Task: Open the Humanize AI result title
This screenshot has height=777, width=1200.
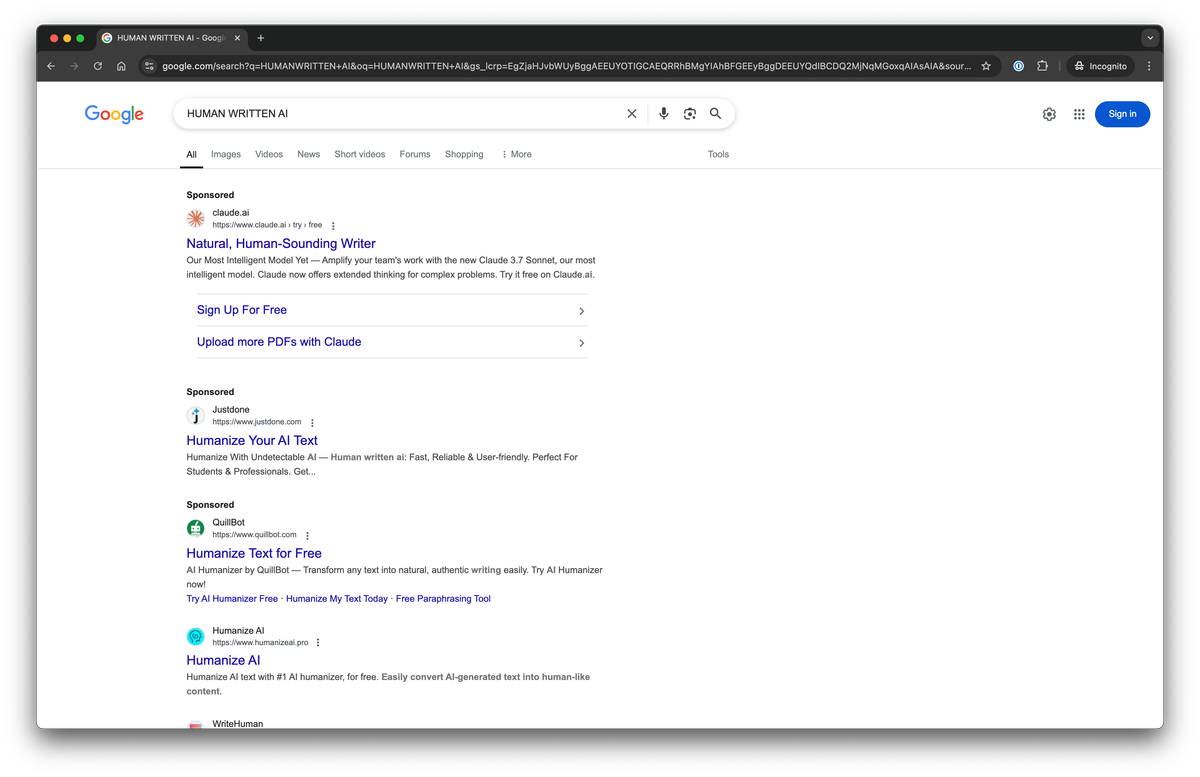Action: 223,660
